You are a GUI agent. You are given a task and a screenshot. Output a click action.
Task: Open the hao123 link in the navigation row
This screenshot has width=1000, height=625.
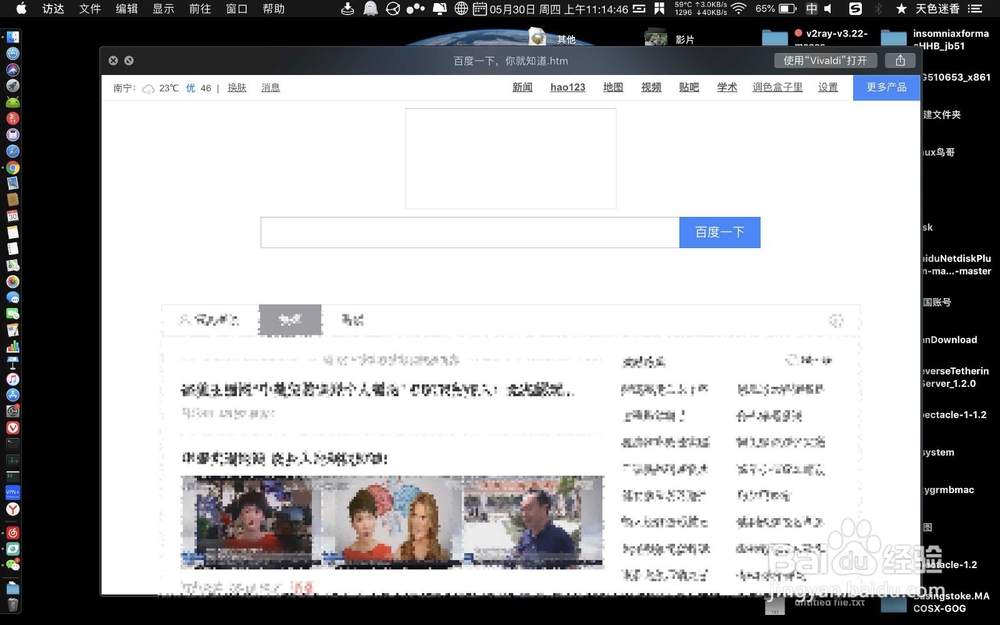(x=567, y=87)
